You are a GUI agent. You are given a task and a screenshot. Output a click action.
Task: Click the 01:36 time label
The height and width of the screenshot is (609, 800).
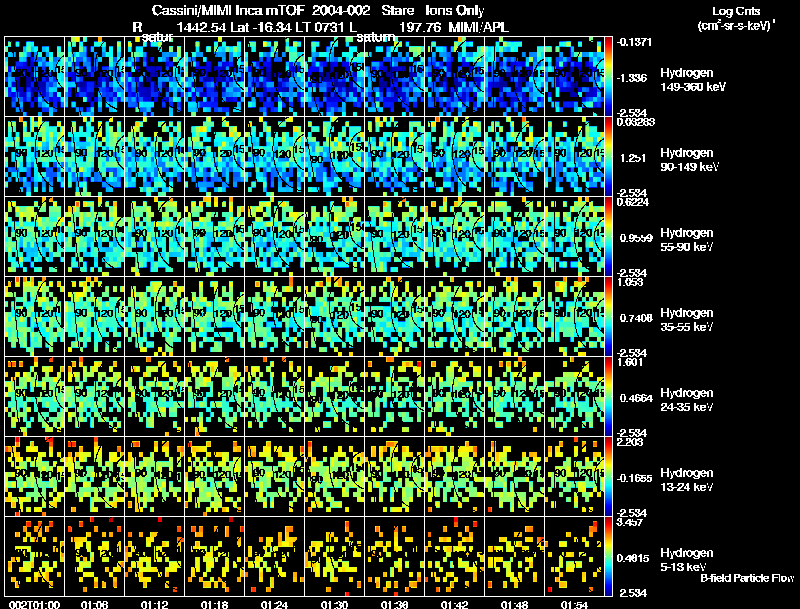point(394,605)
